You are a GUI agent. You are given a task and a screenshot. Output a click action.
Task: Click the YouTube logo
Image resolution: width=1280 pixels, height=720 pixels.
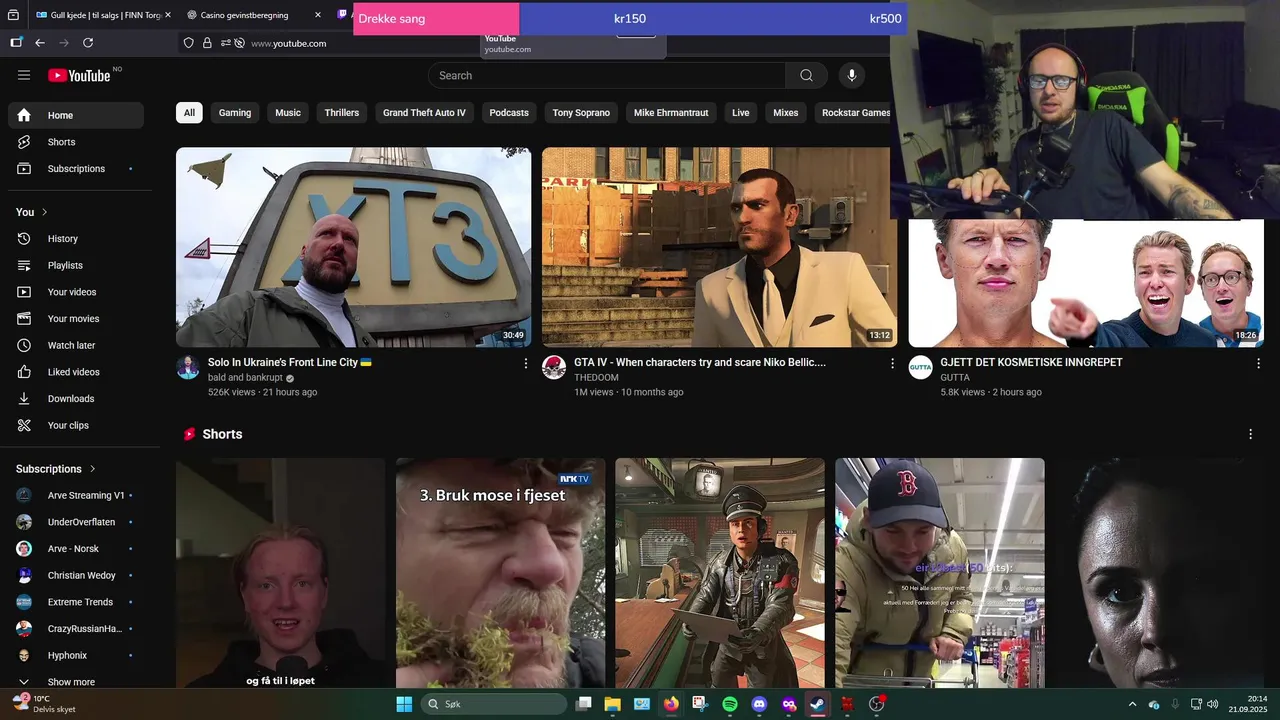click(79, 75)
